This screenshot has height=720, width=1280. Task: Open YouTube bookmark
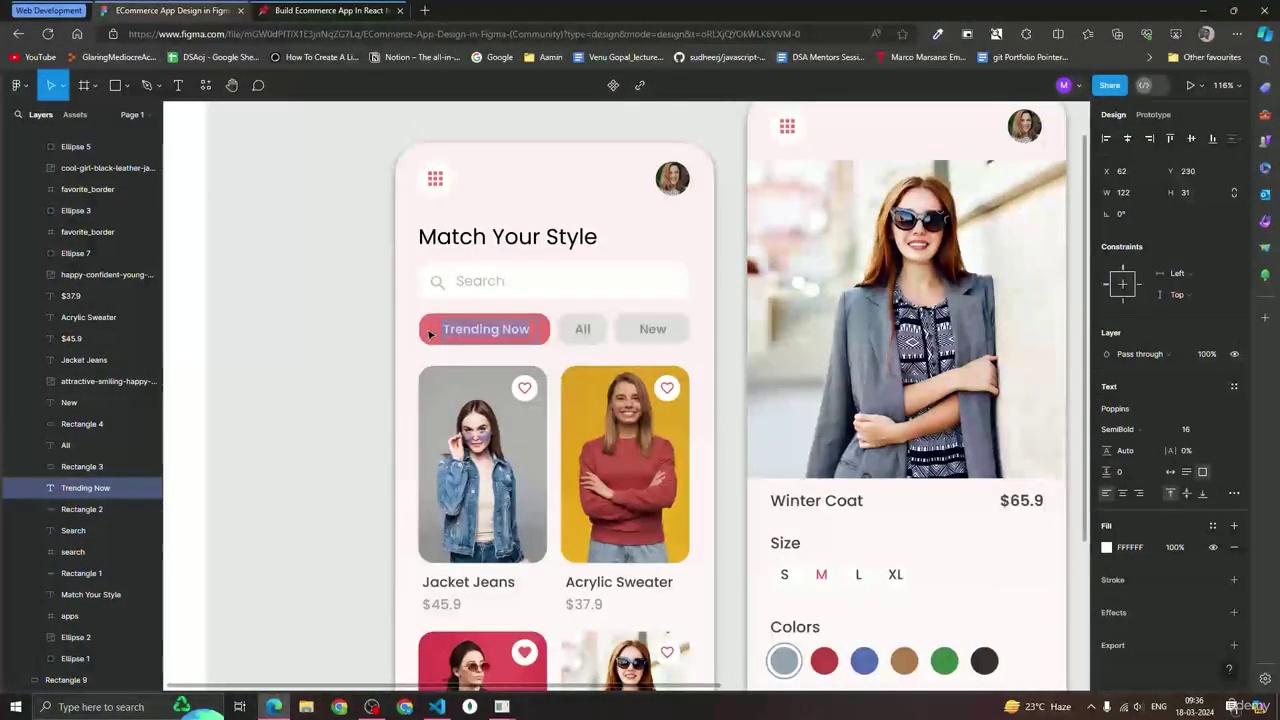33,57
